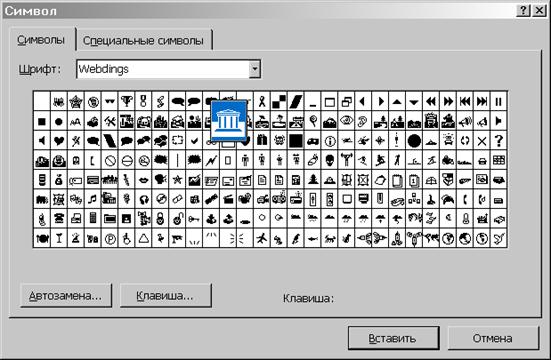Select the check mark symbol

[x=194, y=141]
